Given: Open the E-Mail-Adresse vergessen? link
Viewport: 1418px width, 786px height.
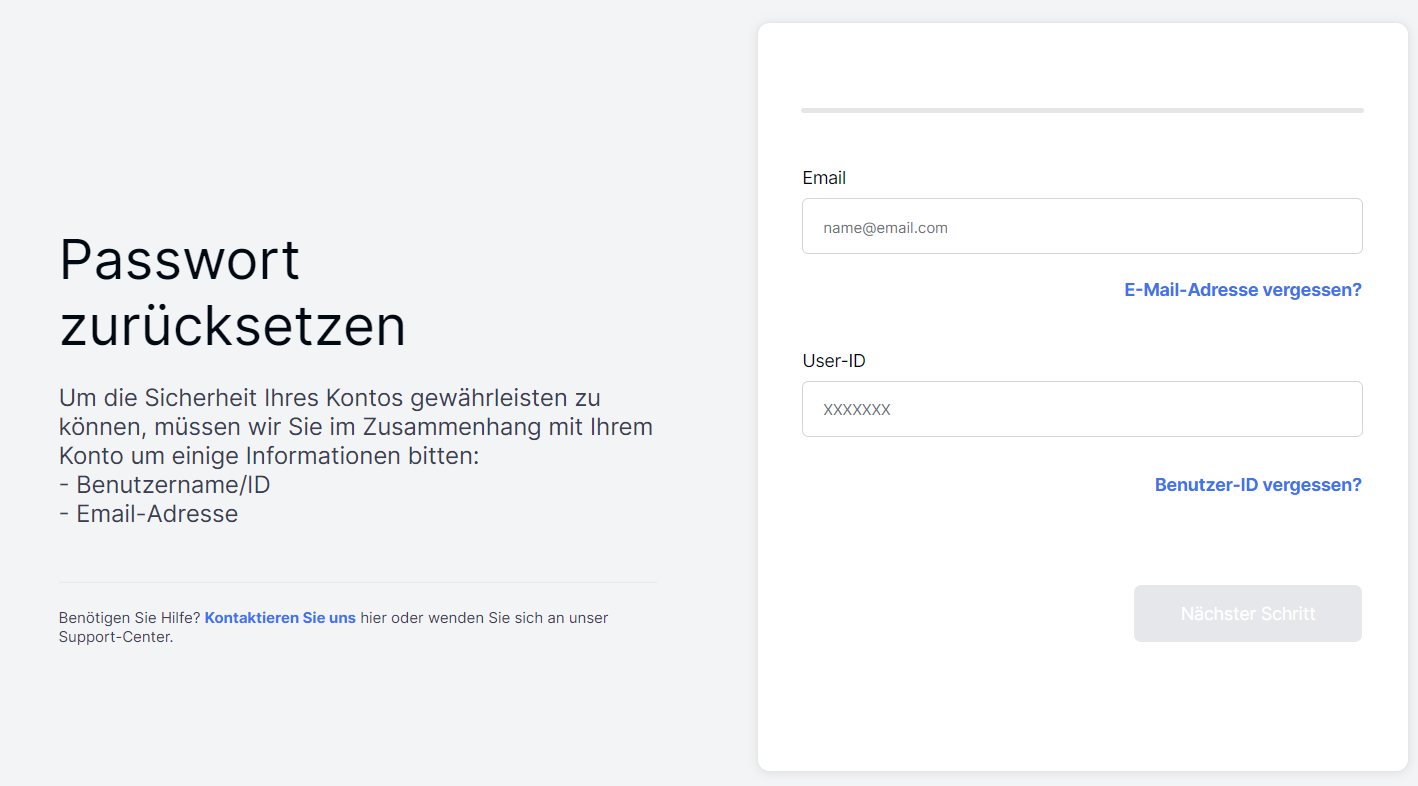Looking at the screenshot, I should point(1243,290).
